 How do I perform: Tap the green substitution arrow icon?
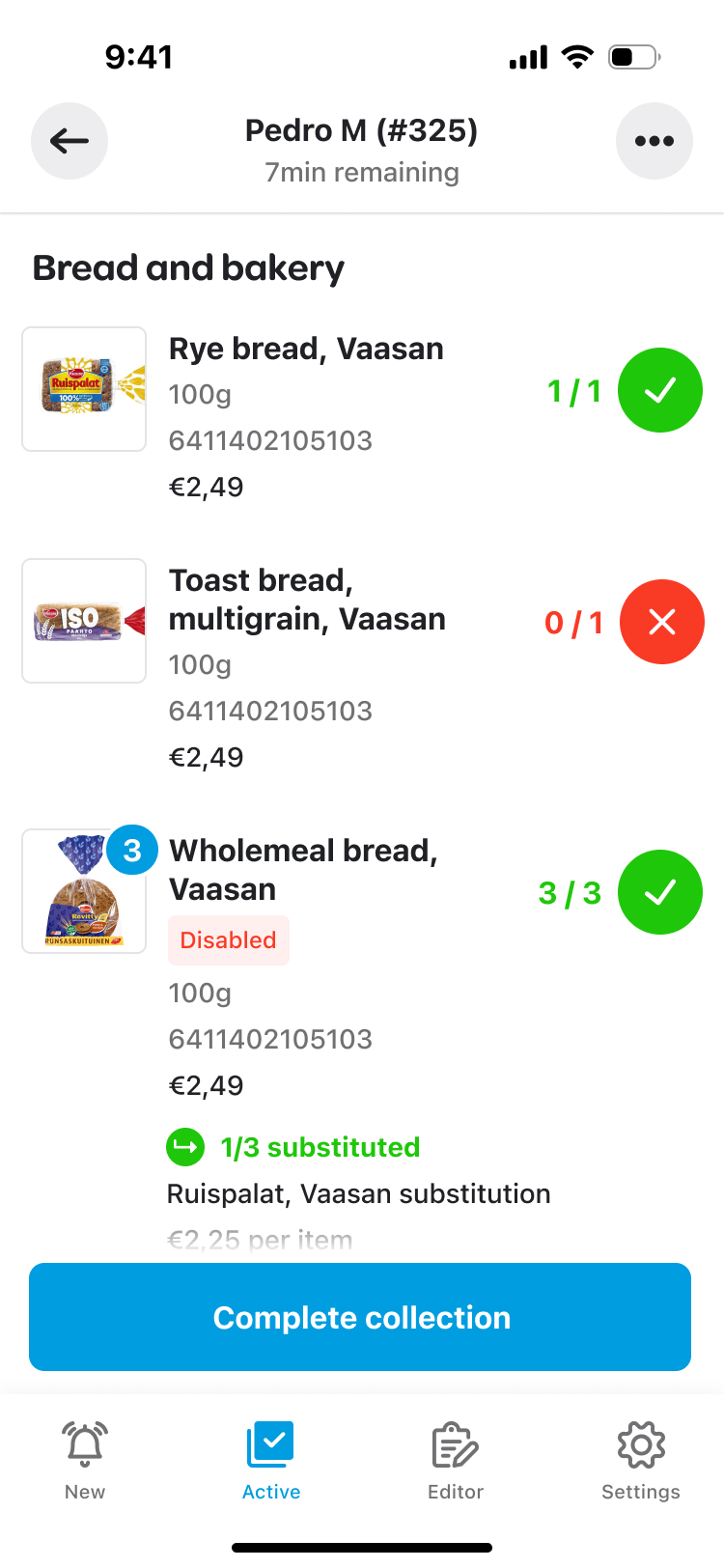tap(185, 1147)
